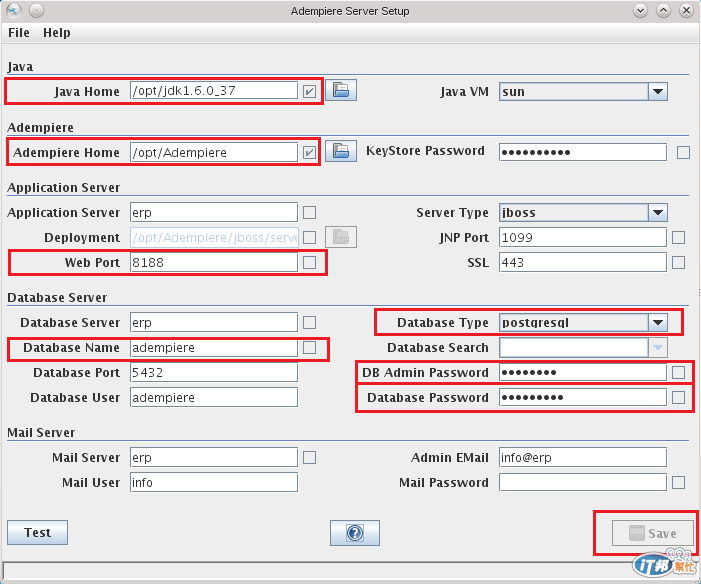The width and height of the screenshot is (701, 584).
Task: Toggle the Database Name checkbox
Action: [x=309, y=347]
